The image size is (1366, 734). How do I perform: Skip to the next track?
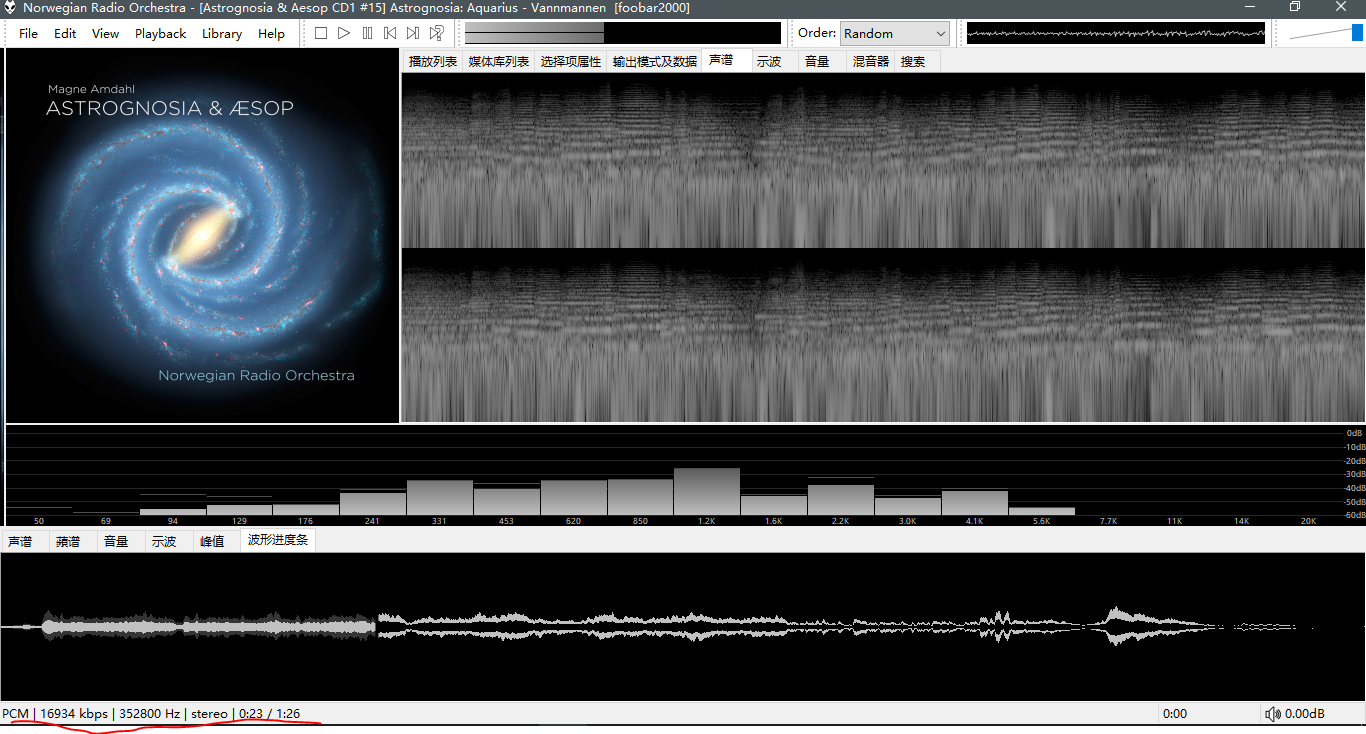pyautogui.click(x=413, y=33)
